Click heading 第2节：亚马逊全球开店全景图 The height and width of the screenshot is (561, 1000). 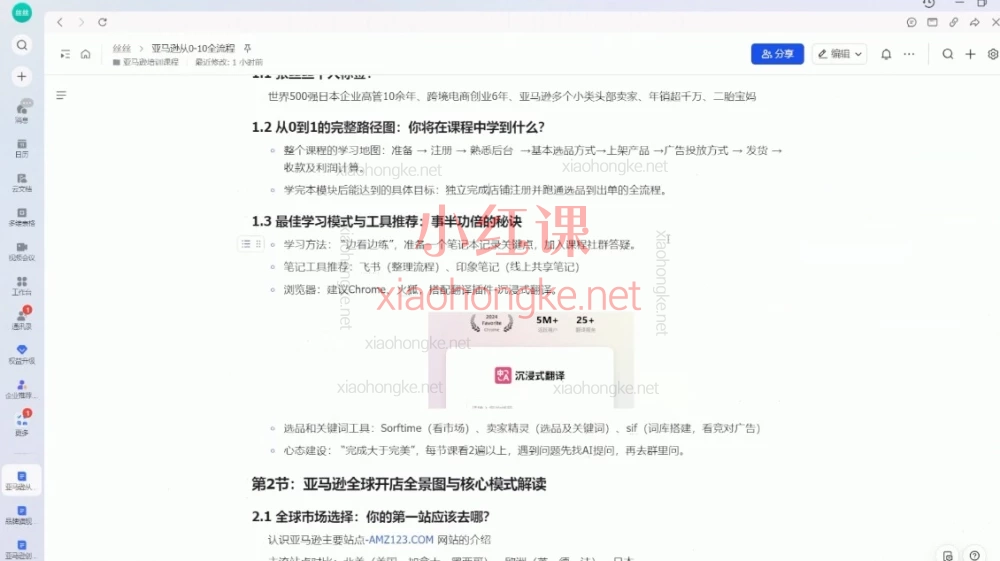tap(399, 484)
